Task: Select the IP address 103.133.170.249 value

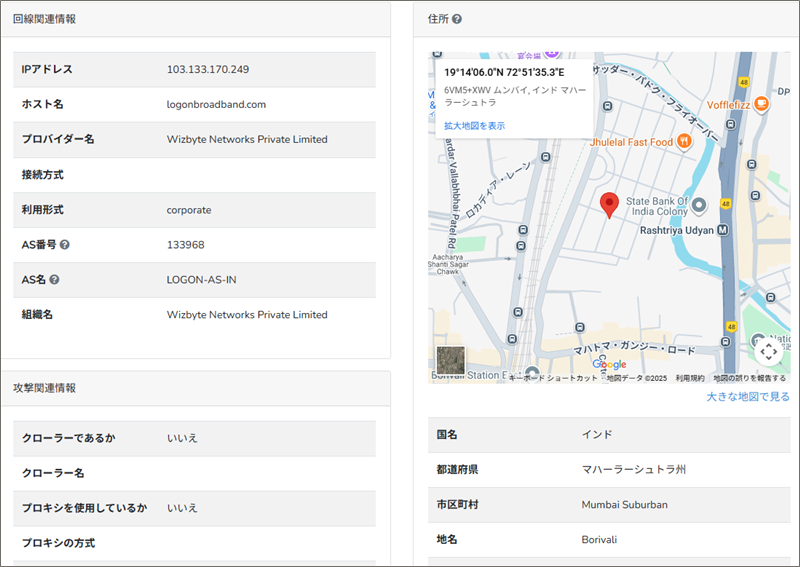Action: coord(208,70)
